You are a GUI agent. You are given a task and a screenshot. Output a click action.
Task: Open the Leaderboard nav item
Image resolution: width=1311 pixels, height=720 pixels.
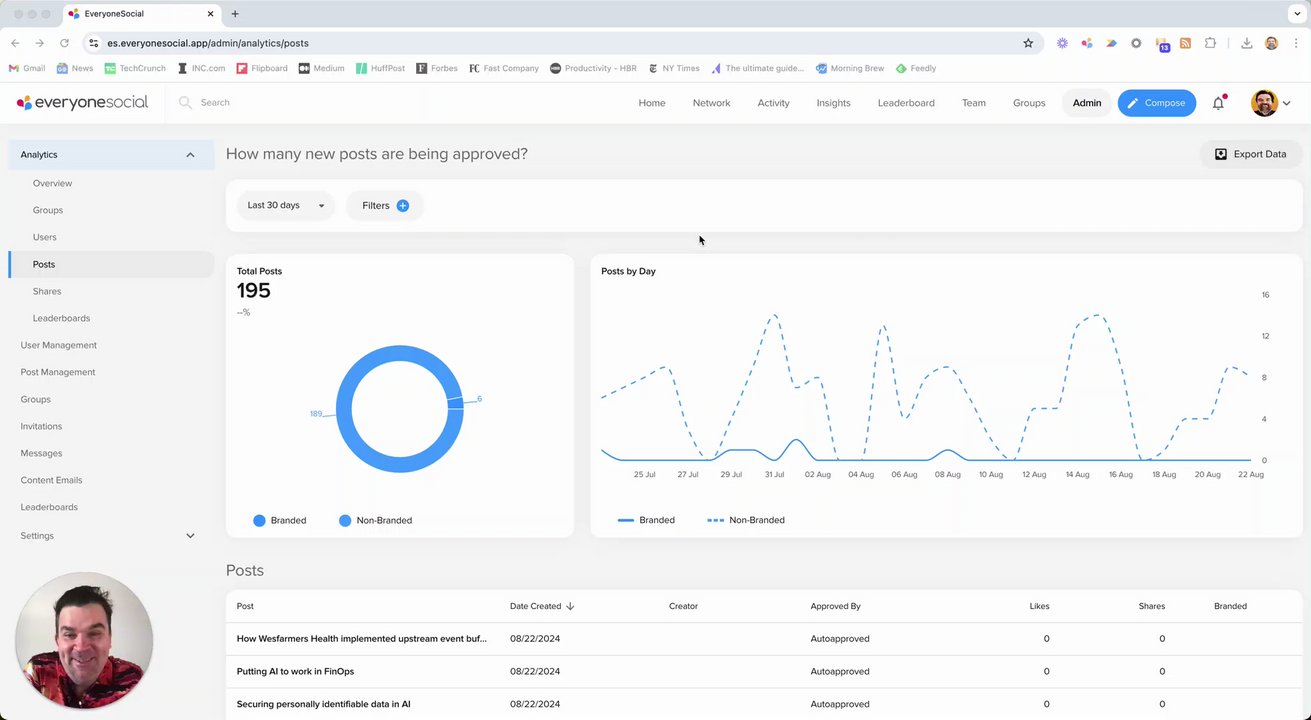coord(906,103)
